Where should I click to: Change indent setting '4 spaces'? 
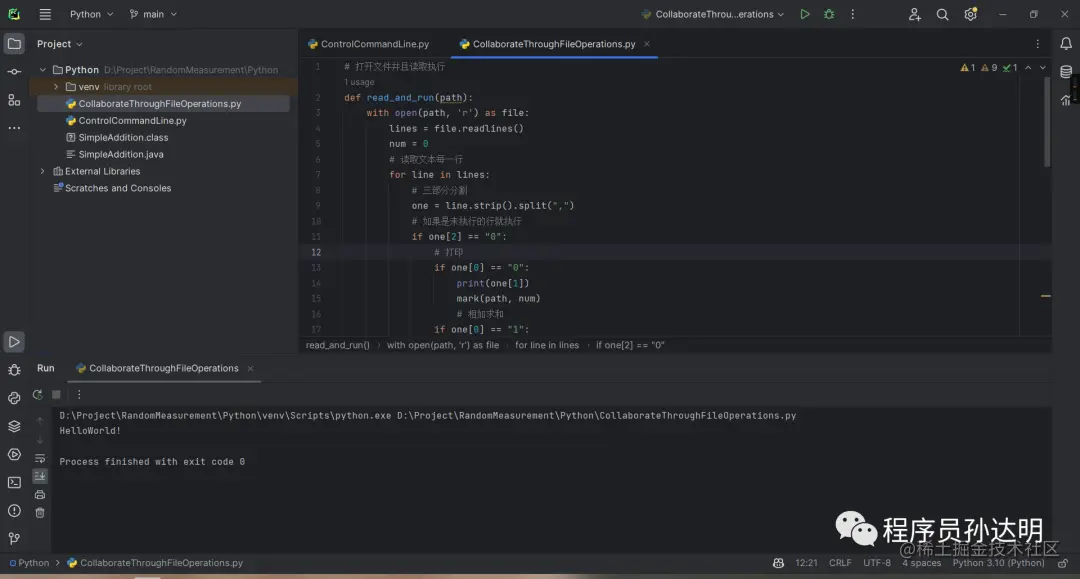click(x=922, y=562)
